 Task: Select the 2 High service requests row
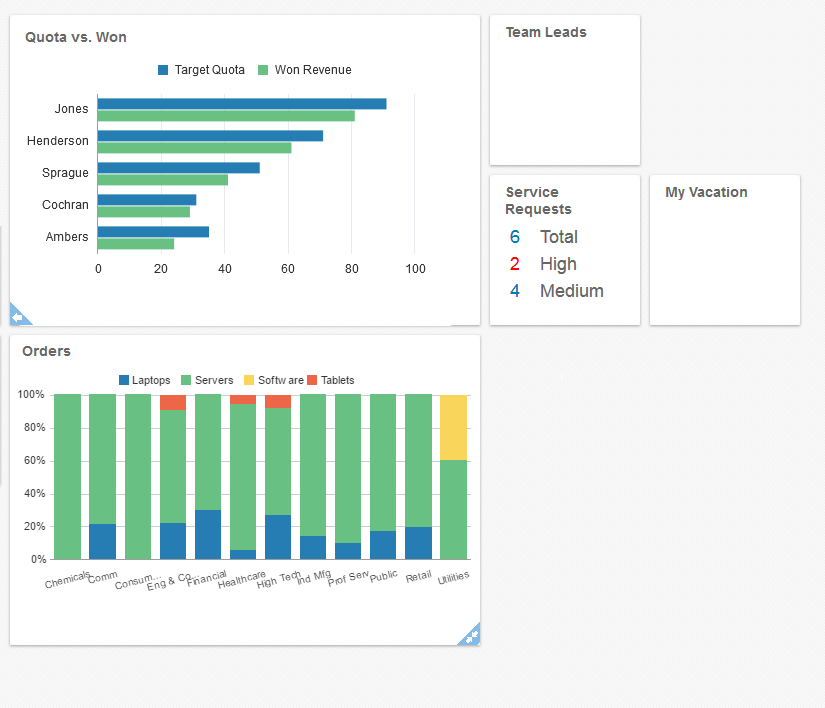pyautogui.click(x=543, y=264)
